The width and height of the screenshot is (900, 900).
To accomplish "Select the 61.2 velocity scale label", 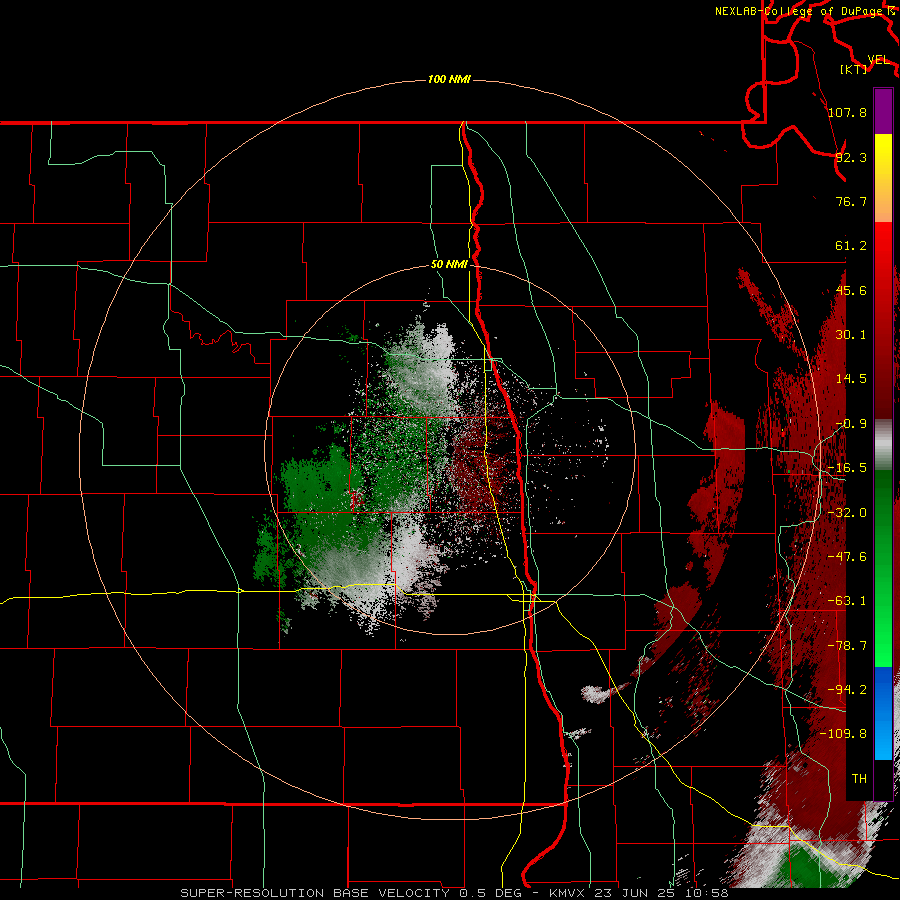I will (x=851, y=246).
